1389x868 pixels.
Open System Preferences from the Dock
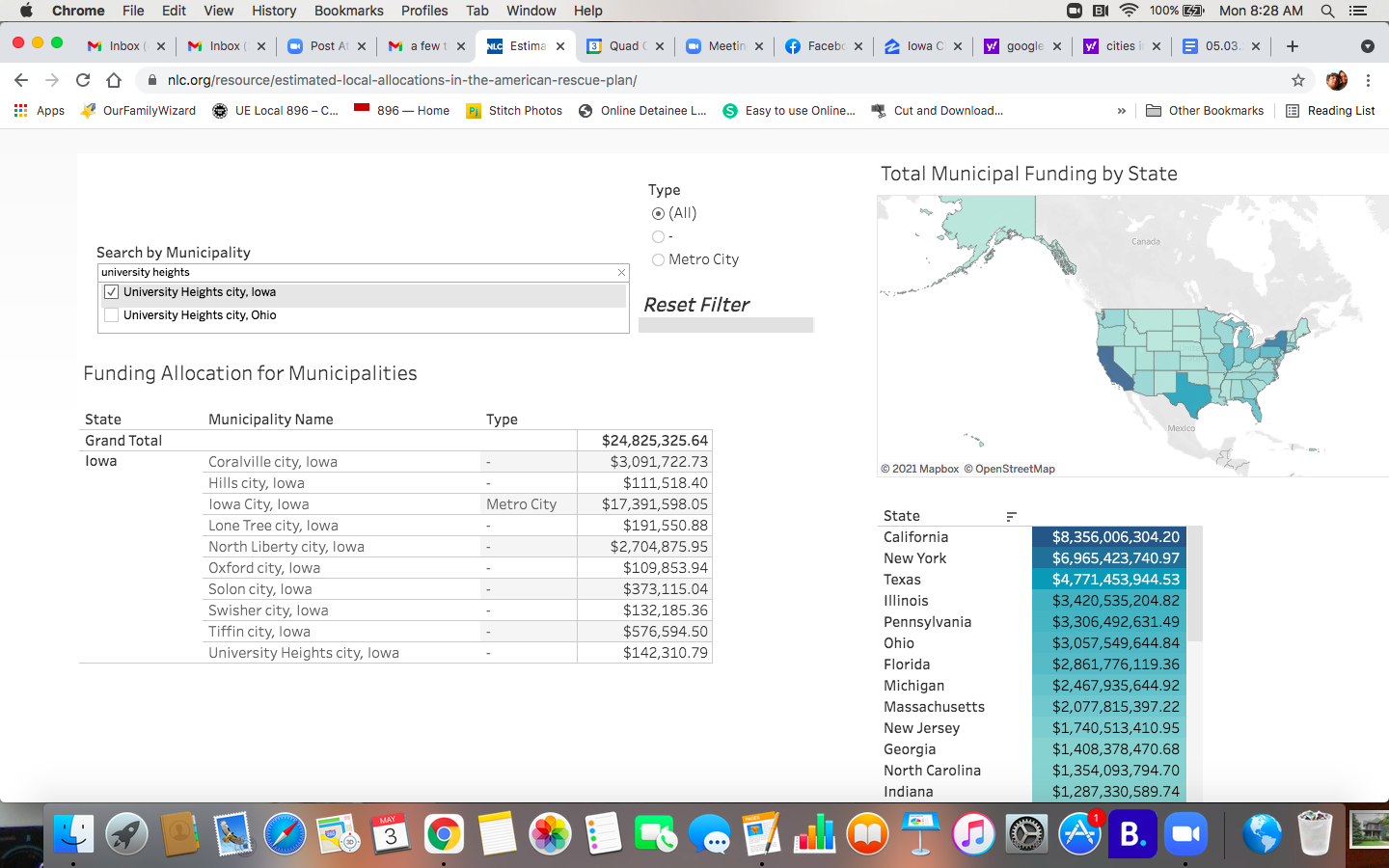pyautogui.click(x=1026, y=834)
